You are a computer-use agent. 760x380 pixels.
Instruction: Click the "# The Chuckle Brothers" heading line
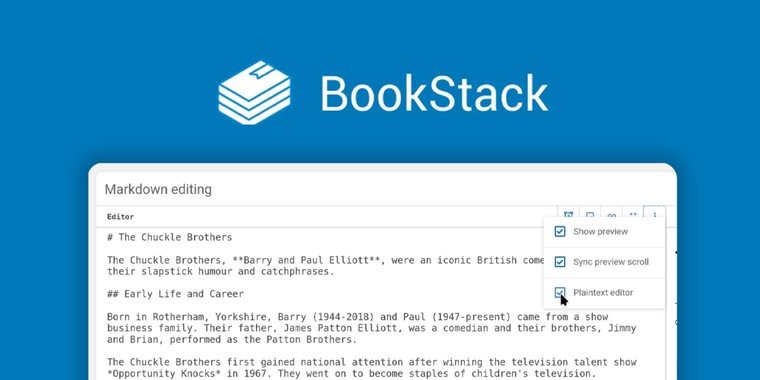170,237
